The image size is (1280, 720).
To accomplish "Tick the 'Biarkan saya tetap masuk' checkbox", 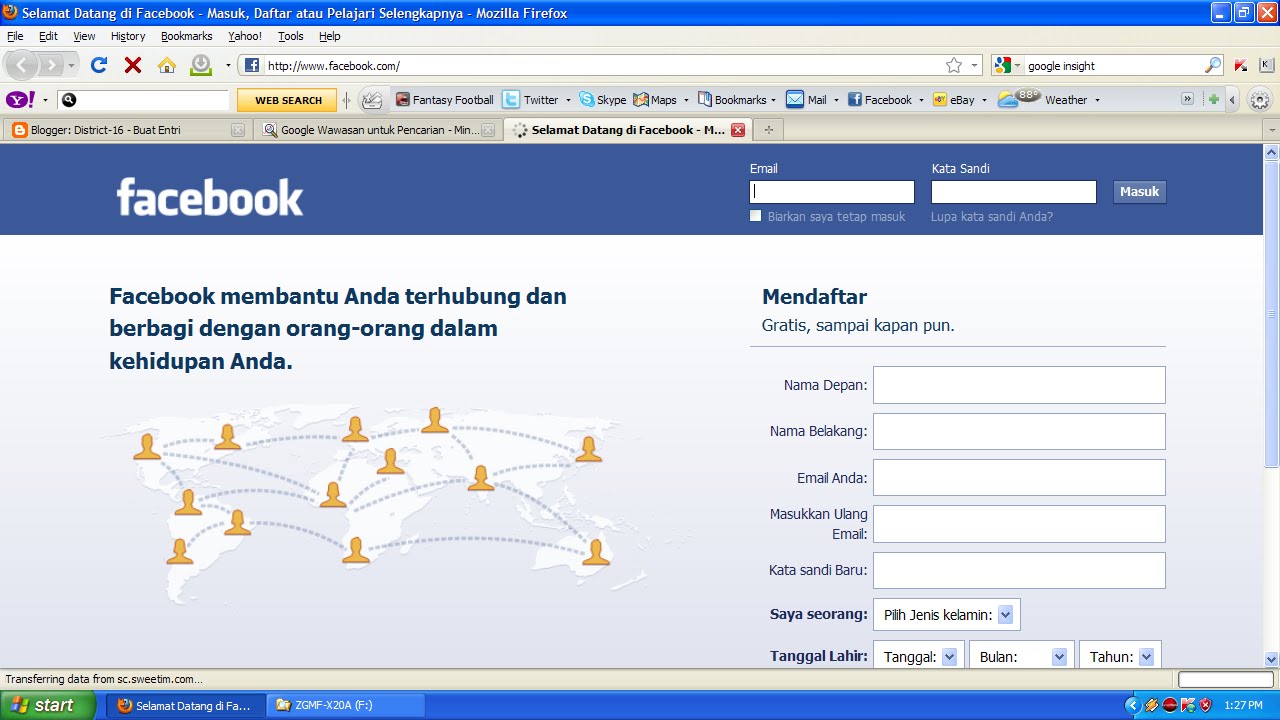I will pos(756,216).
